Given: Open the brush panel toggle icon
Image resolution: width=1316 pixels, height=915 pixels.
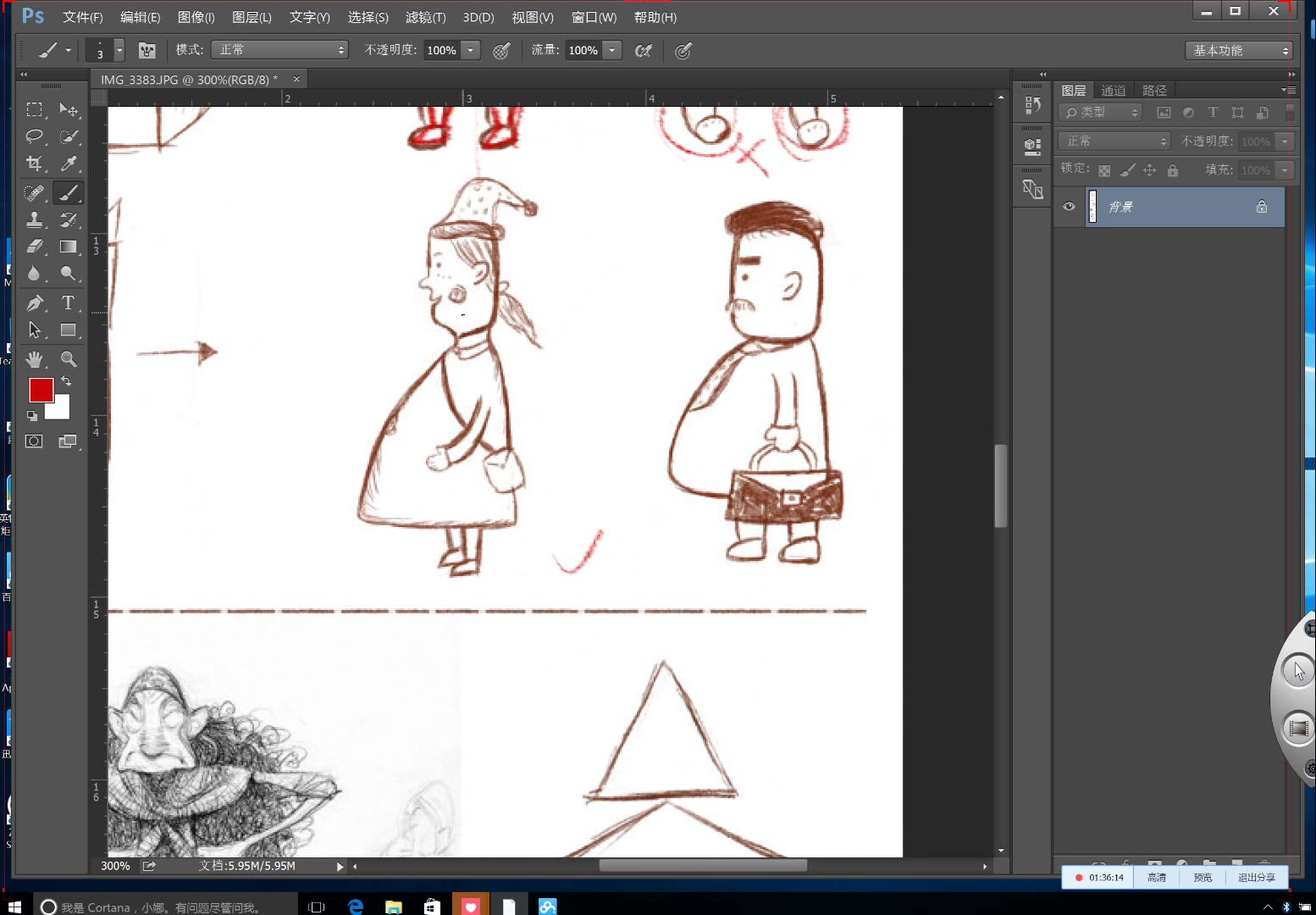Looking at the screenshot, I should pyautogui.click(x=147, y=50).
